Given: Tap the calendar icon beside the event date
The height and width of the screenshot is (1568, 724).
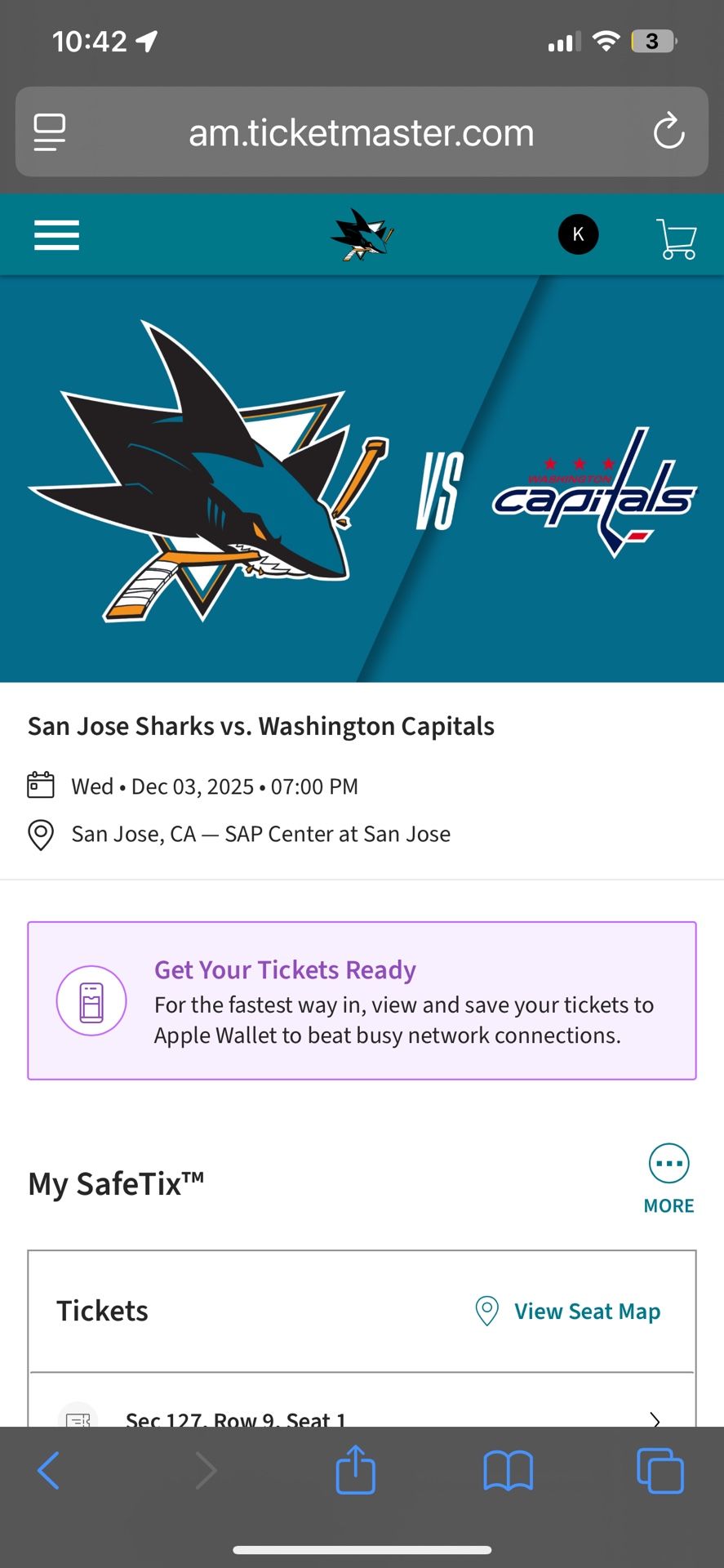Looking at the screenshot, I should (x=40, y=785).
